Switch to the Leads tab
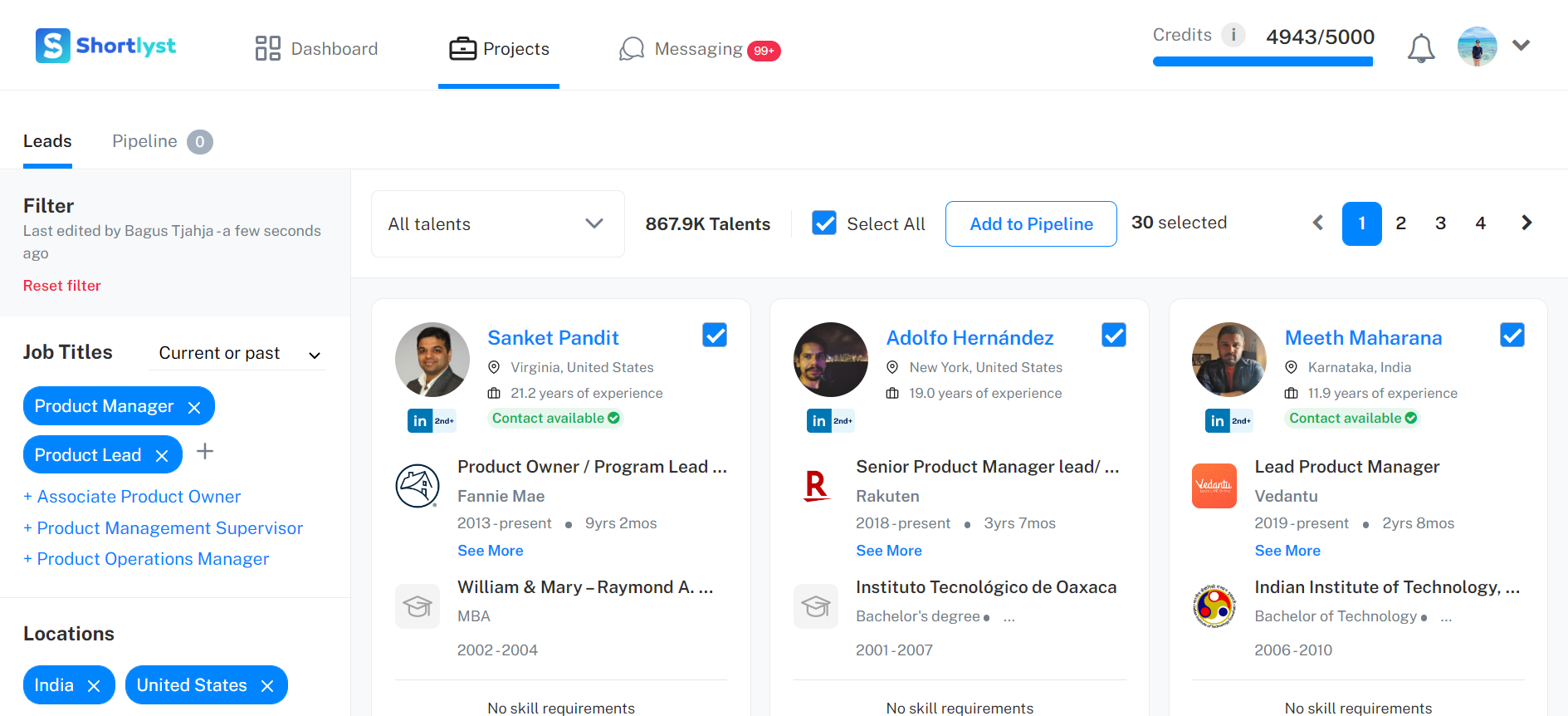 [x=47, y=141]
